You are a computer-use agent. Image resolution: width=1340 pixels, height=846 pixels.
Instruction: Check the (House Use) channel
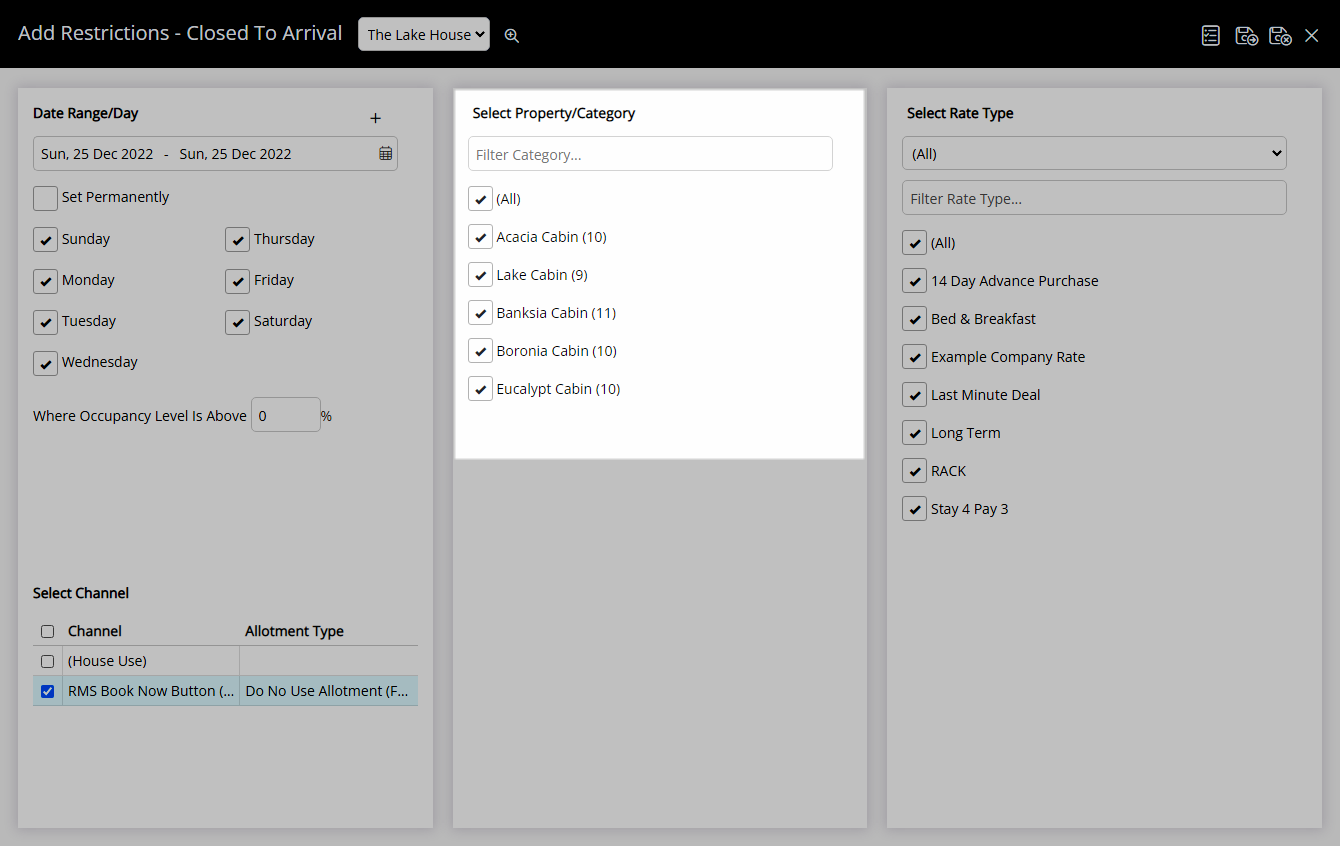pos(47,661)
